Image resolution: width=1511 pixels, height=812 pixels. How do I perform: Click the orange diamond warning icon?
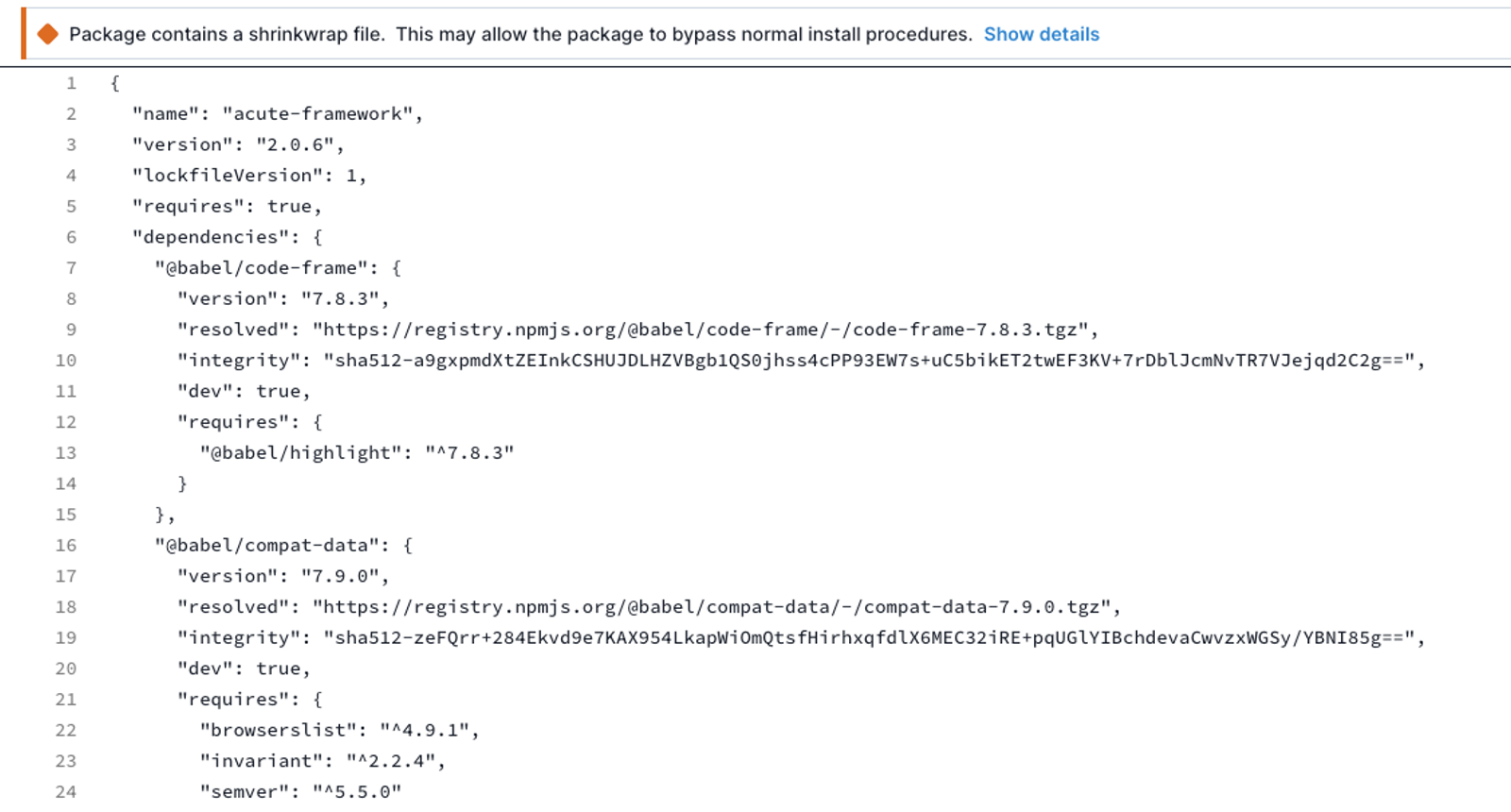pos(47,35)
